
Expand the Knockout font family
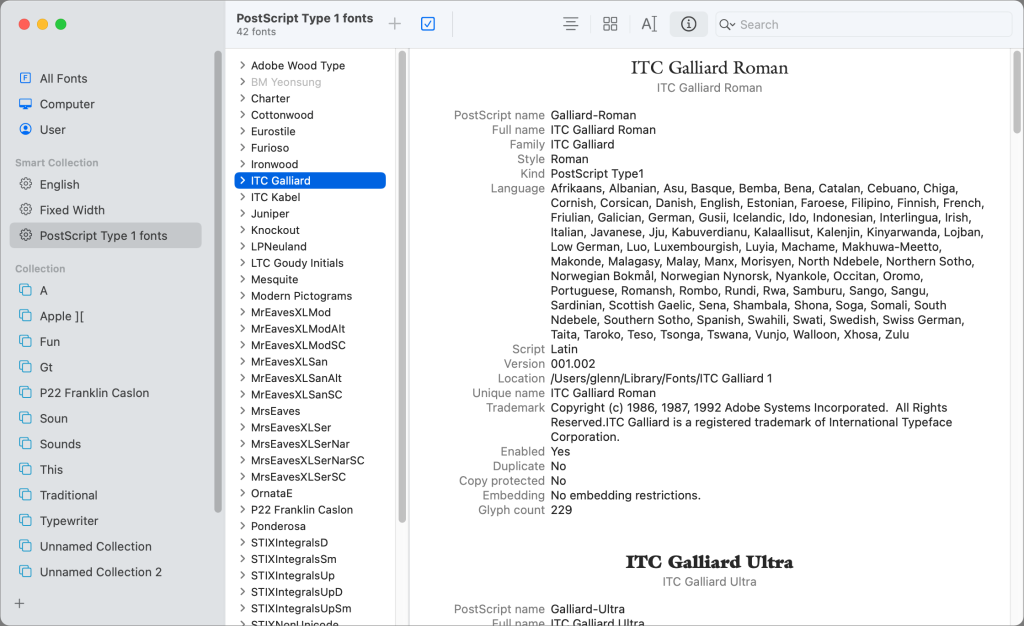(x=242, y=230)
